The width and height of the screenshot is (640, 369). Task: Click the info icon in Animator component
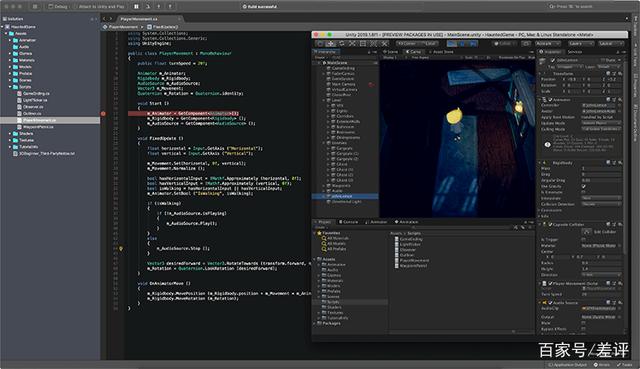coord(547,144)
